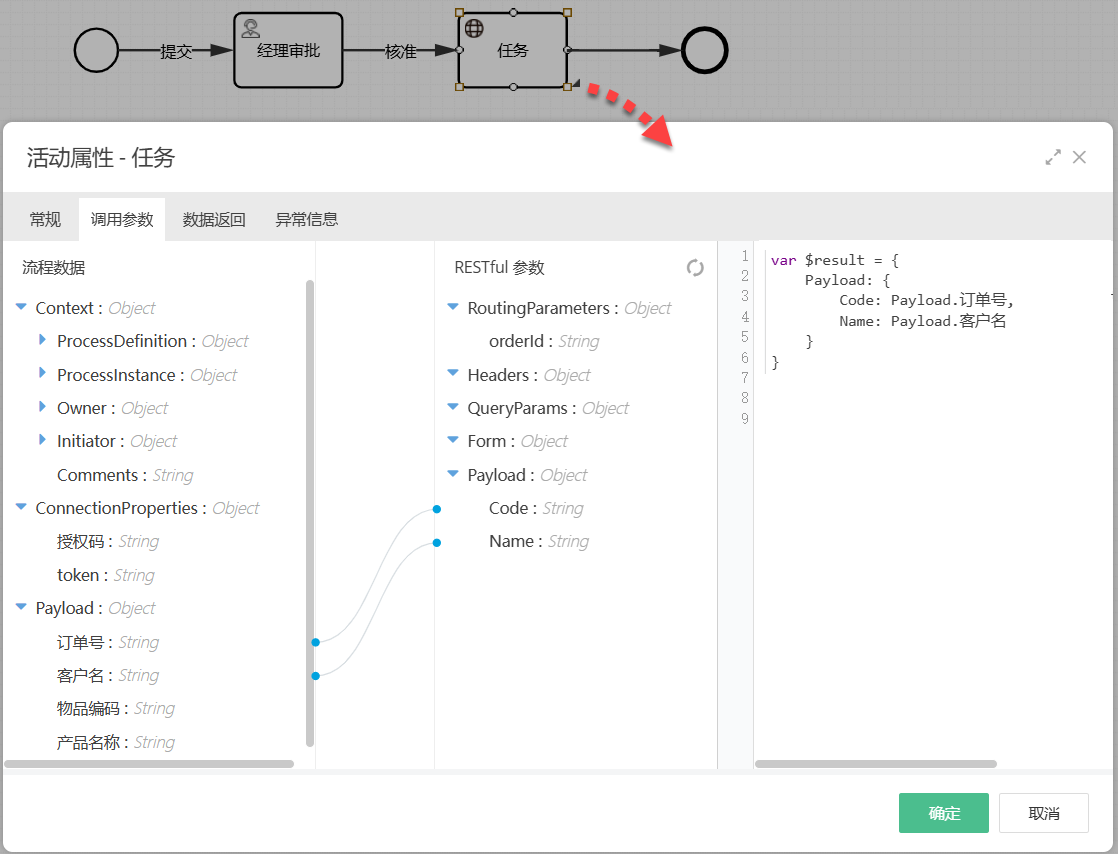Go to the 常规 tab
The width and height of the screenshot is (1118, 854).
point(45,220)
